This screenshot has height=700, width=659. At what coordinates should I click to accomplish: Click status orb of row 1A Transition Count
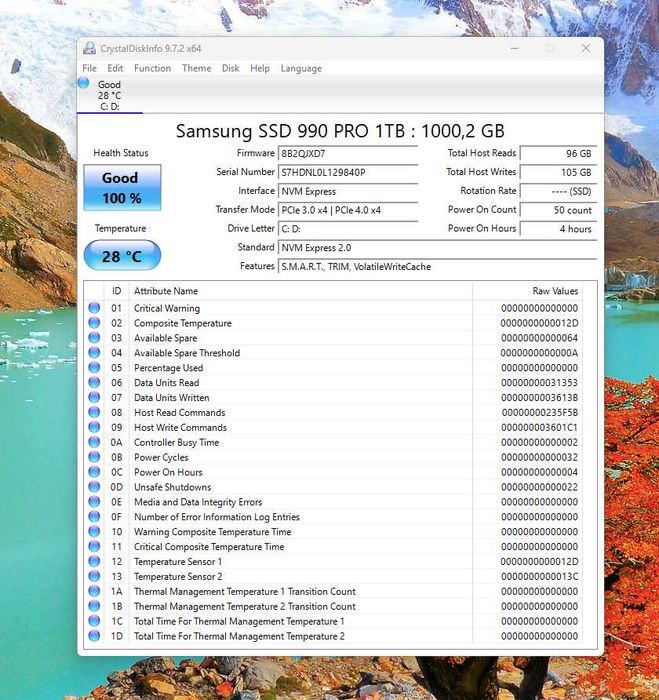(94, 591)
